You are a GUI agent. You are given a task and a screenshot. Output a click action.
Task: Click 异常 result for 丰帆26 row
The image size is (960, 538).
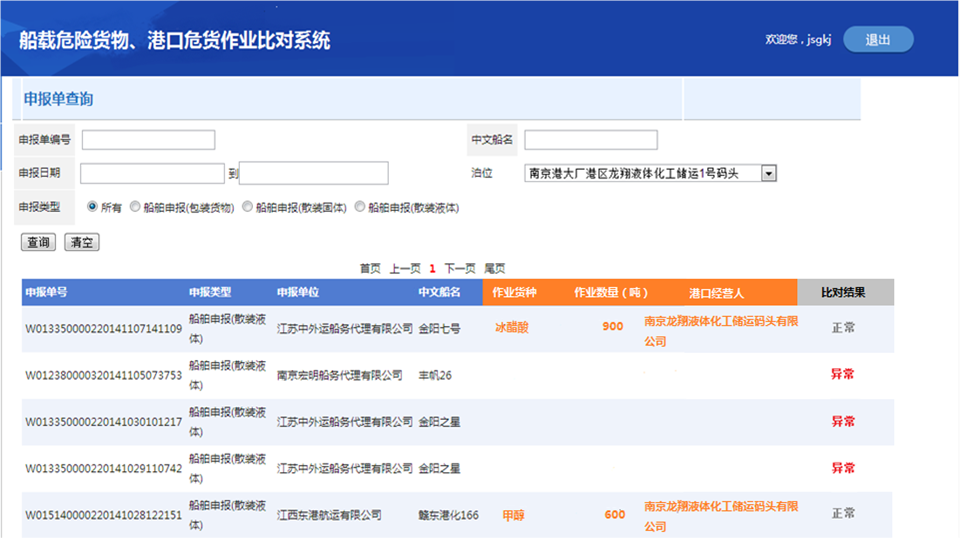tap(842, 375)
